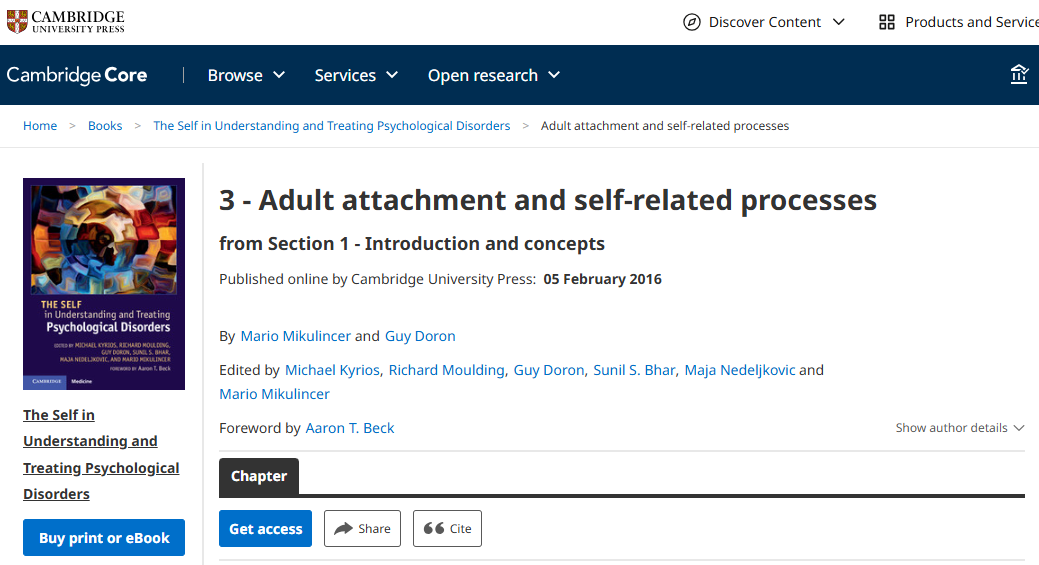Click the Cambridge Core logo
Viewport: 1039px width, 565px height.
(77, 76)
